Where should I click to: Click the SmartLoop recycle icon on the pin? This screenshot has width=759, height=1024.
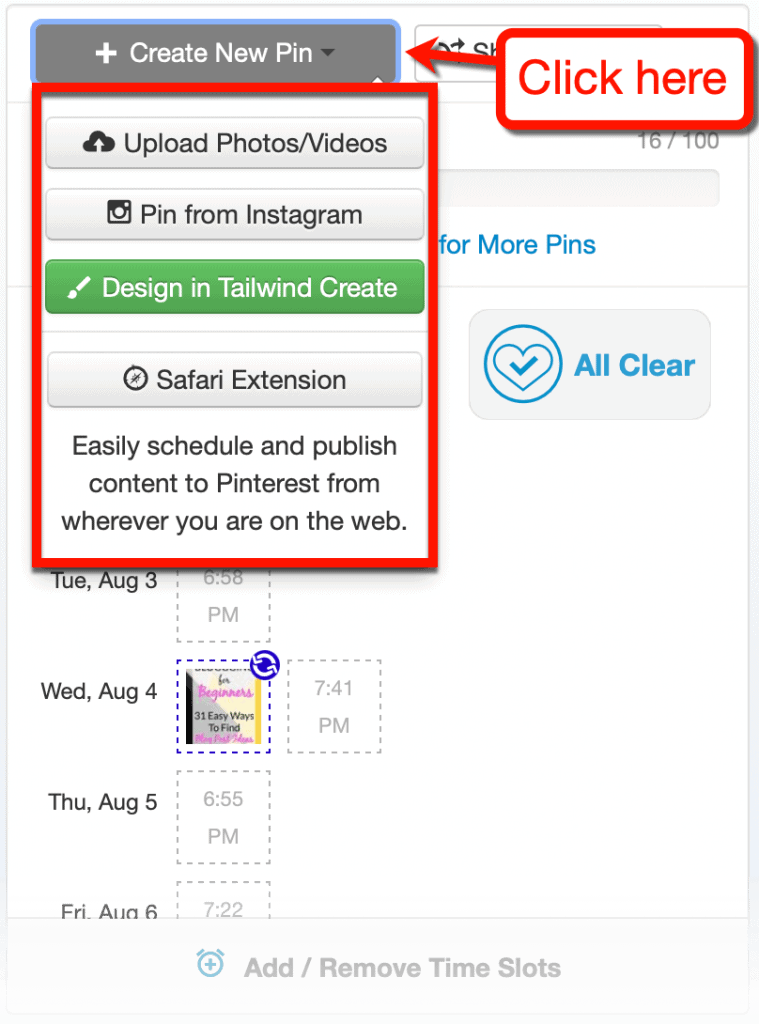click(263, 665)
